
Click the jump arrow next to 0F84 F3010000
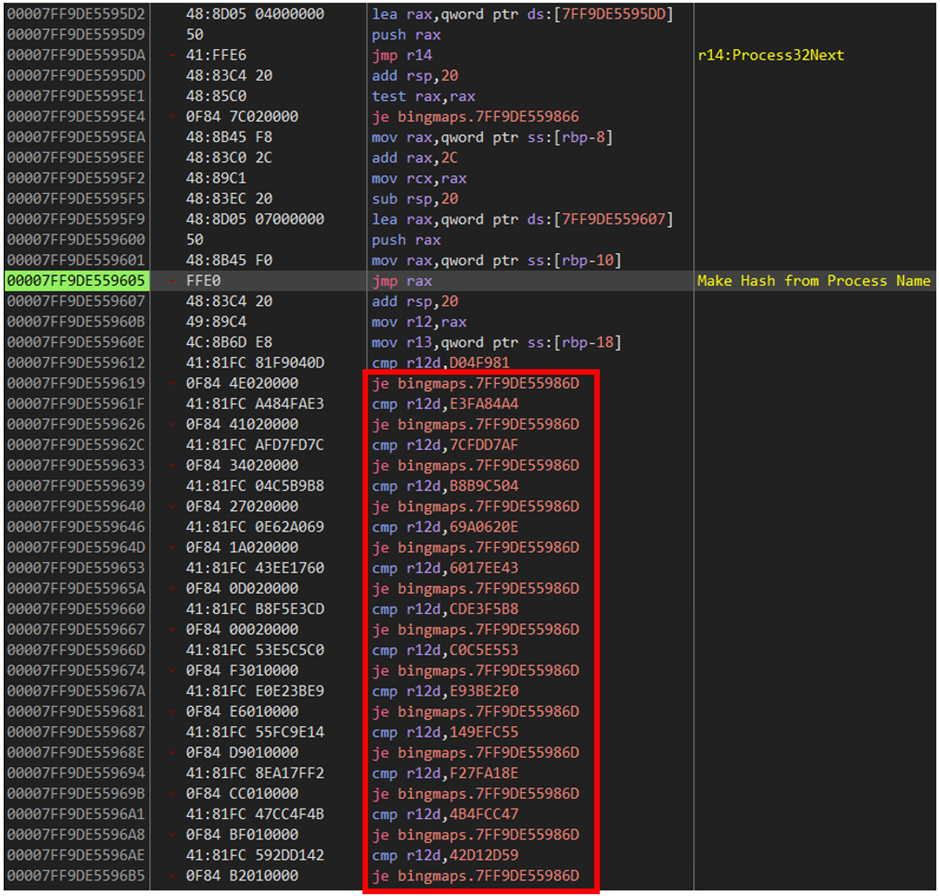[x=173, y=671]
